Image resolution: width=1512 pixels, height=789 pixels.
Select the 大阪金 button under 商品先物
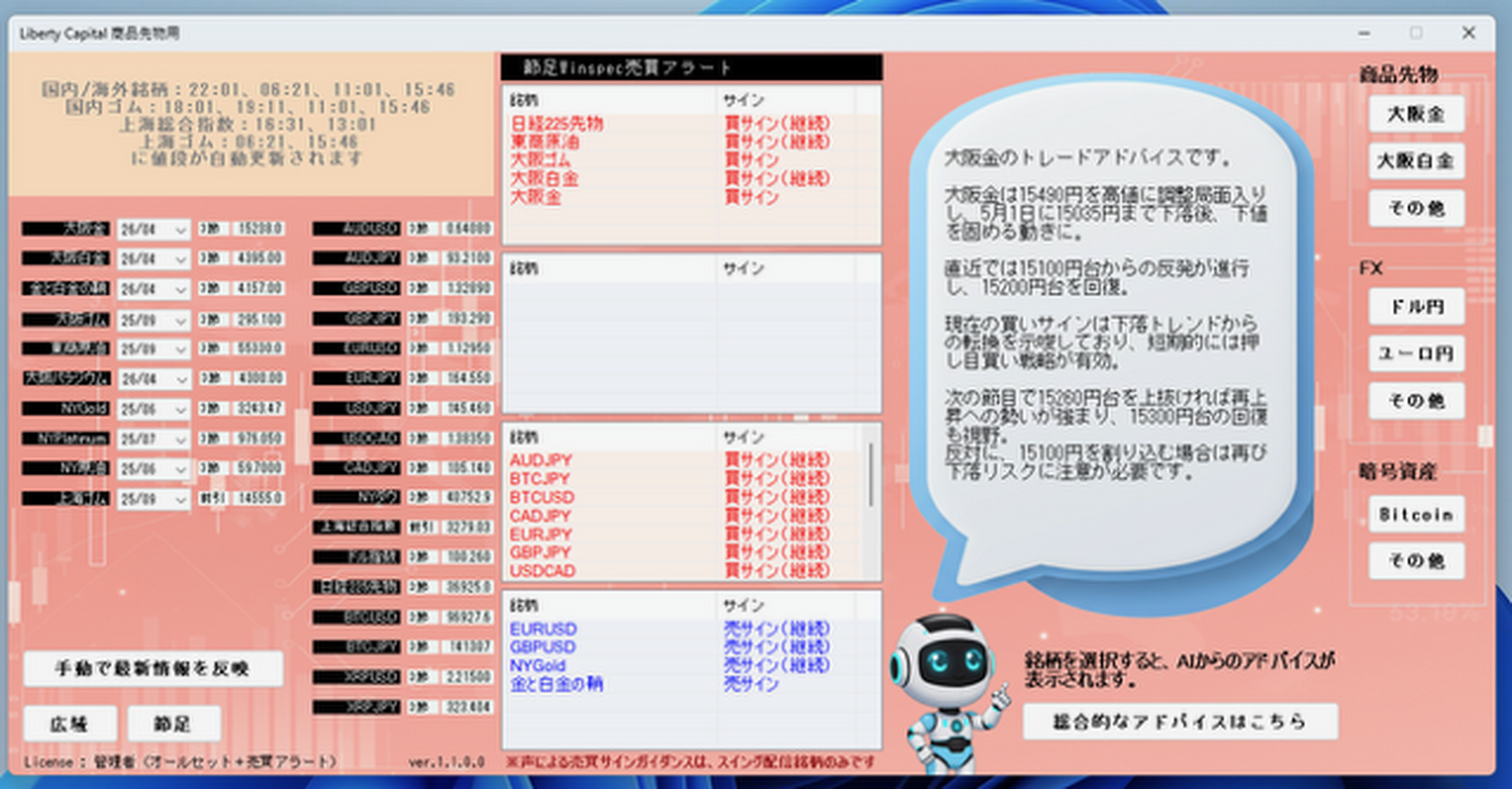(1417, 114)
